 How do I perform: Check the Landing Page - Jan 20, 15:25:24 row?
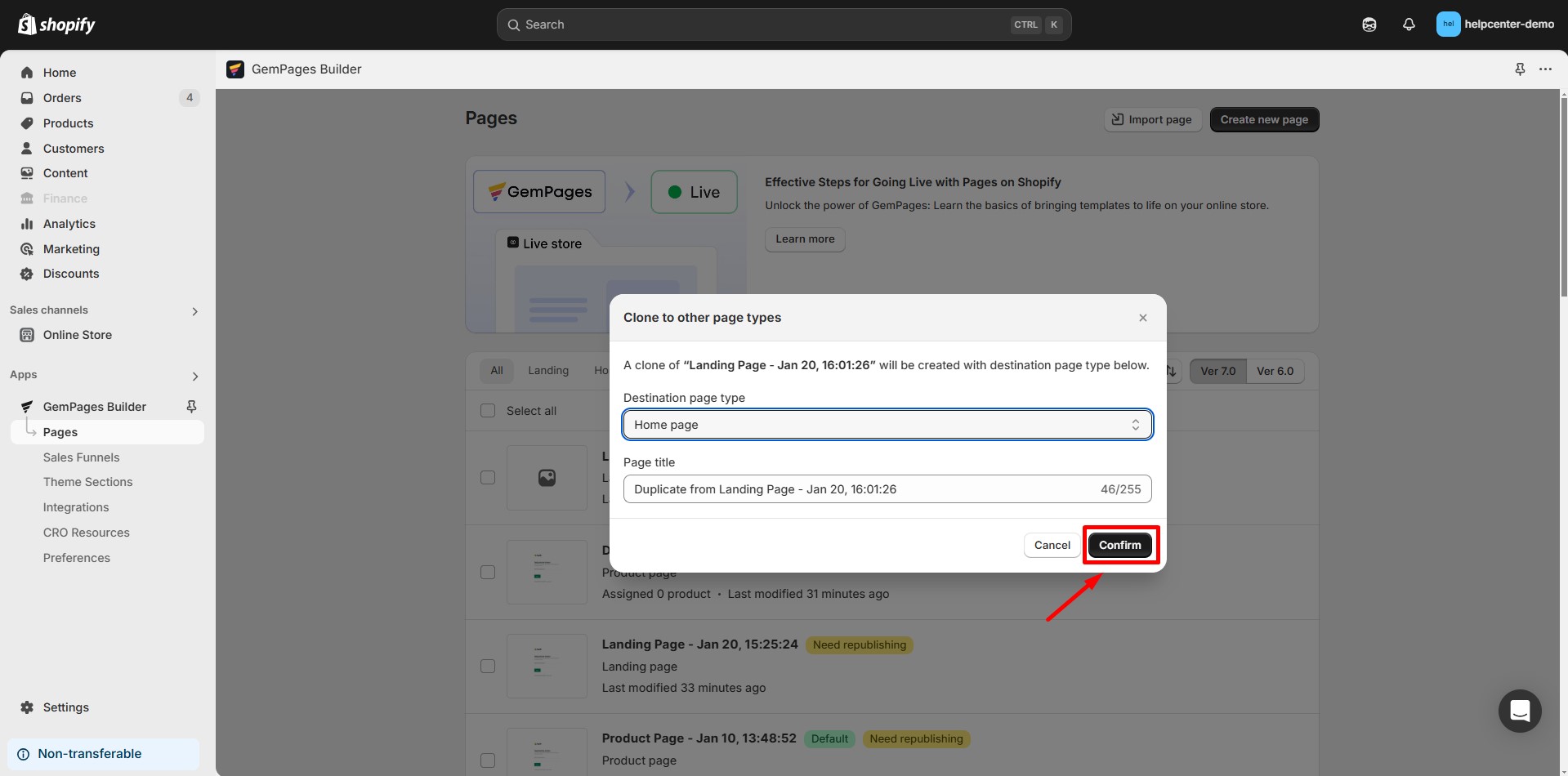pyautogui.click(x=488, y=666)
